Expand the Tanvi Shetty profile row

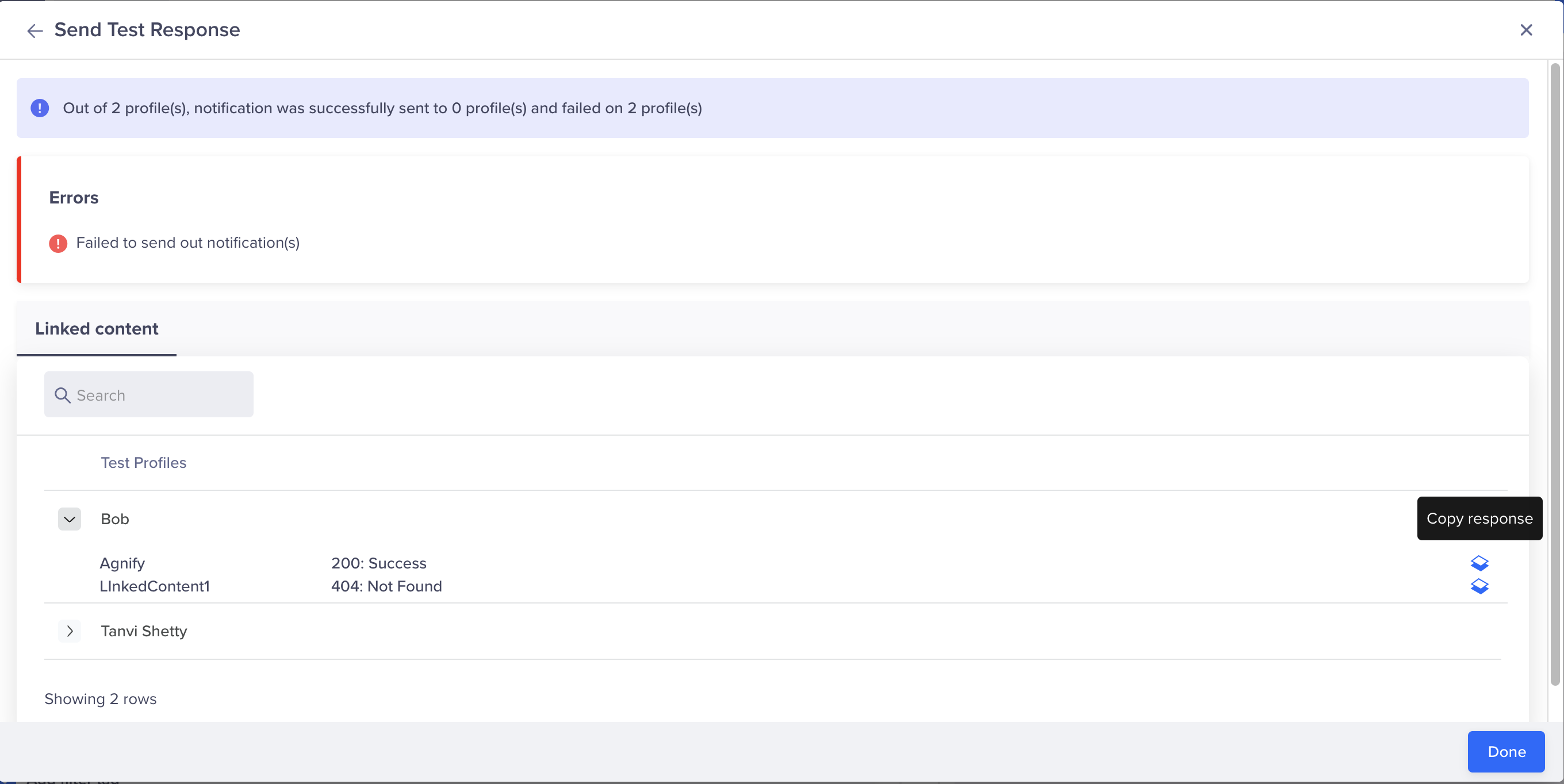(x=69, y=631)
